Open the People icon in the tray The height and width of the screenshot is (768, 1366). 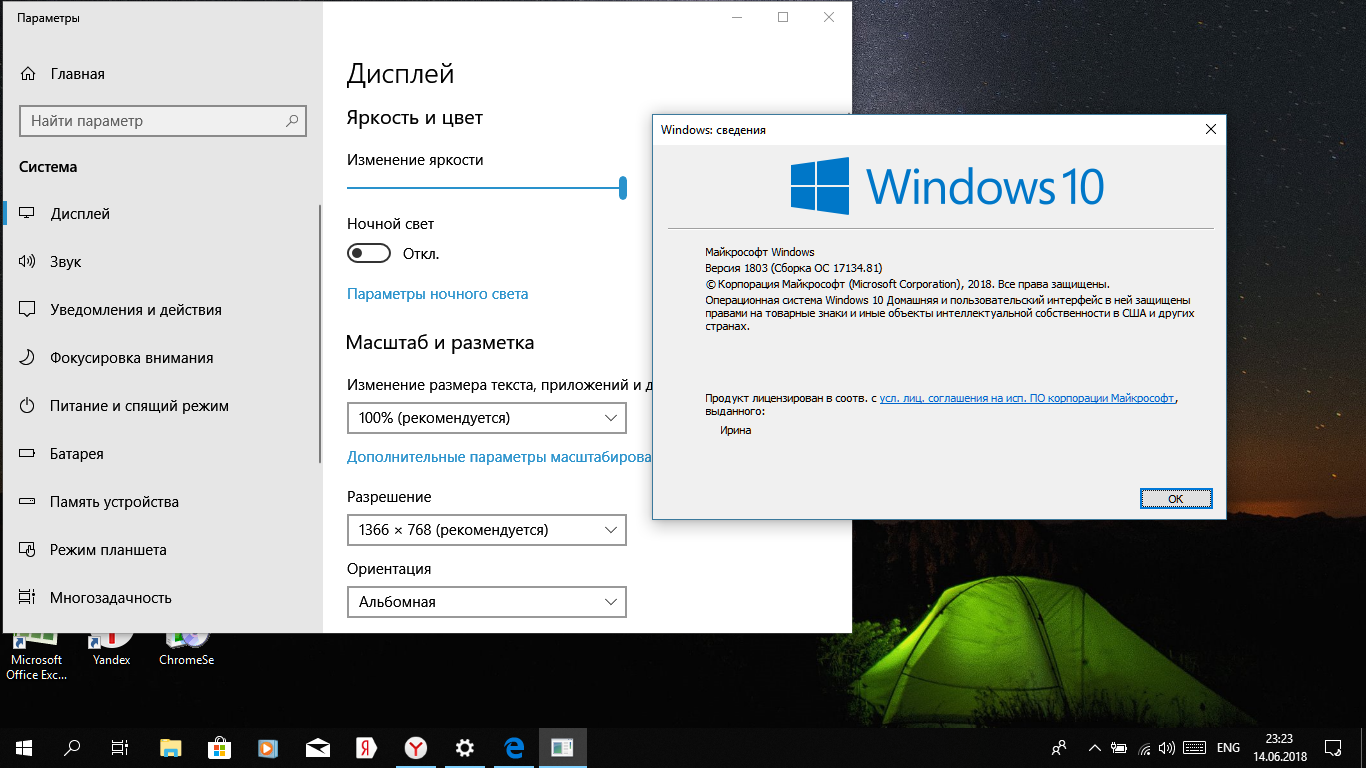(x=1059, y=748)
